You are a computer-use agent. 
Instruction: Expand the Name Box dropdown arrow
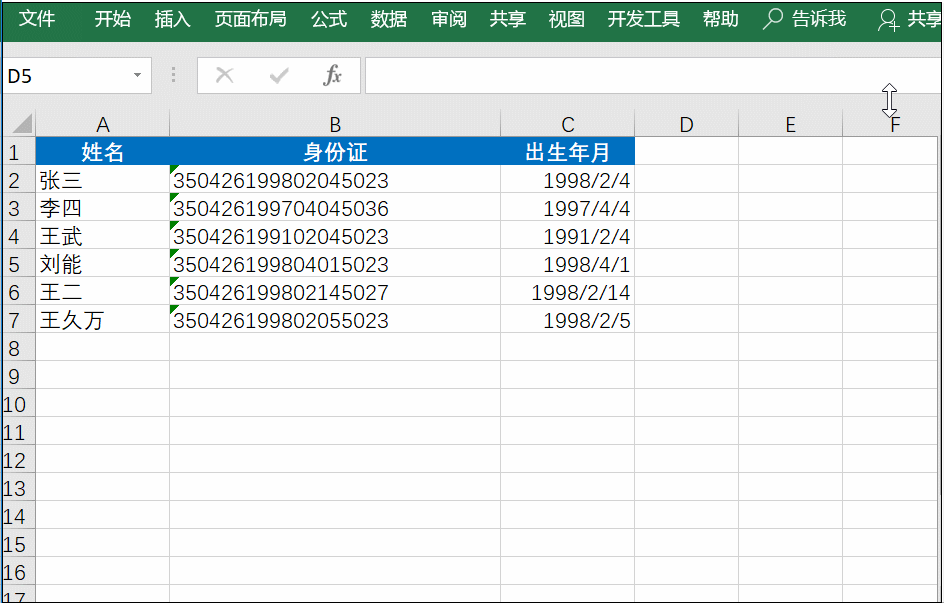tap(137, 76)
